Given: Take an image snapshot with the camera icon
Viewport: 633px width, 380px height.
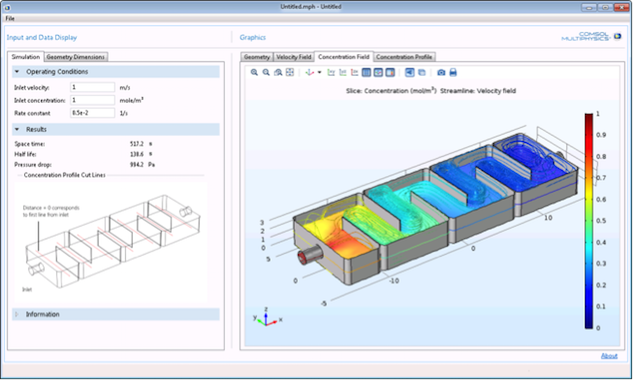Looking at the screenshot, I should pyautogui.click(x=441, y=72).
